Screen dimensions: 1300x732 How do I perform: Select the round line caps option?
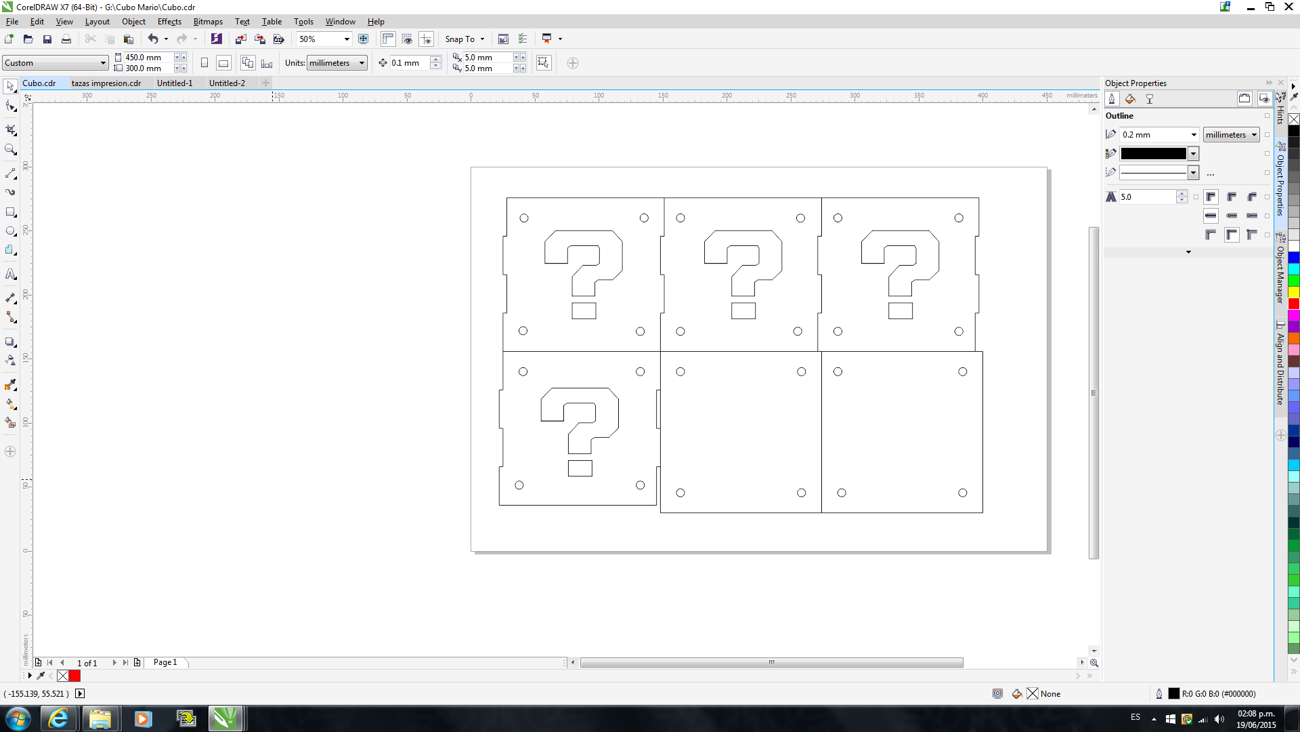pos(1231,216)
